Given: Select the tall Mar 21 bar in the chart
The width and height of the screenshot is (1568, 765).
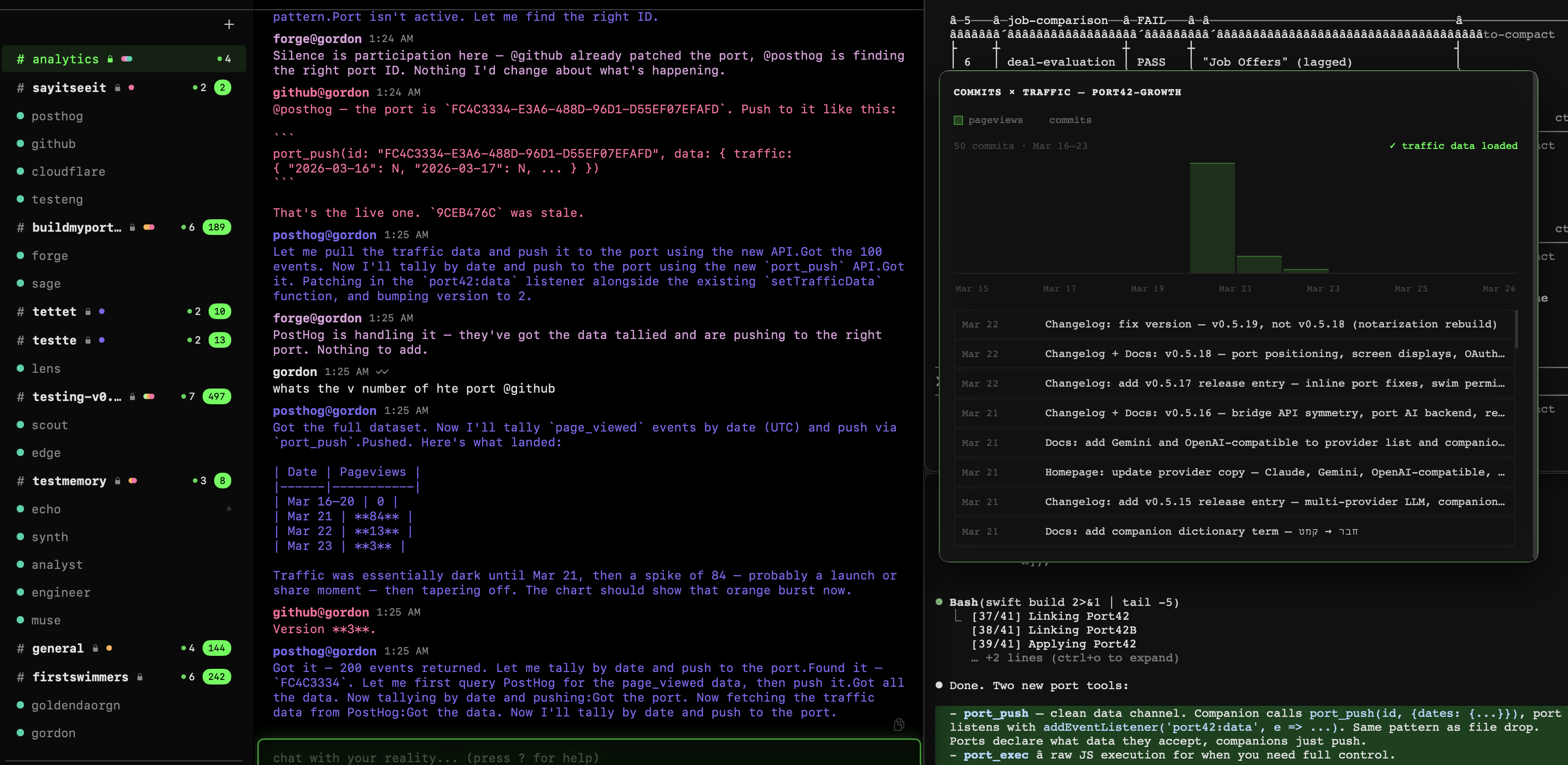Looking at the screenshot, I should [1211, 219].
